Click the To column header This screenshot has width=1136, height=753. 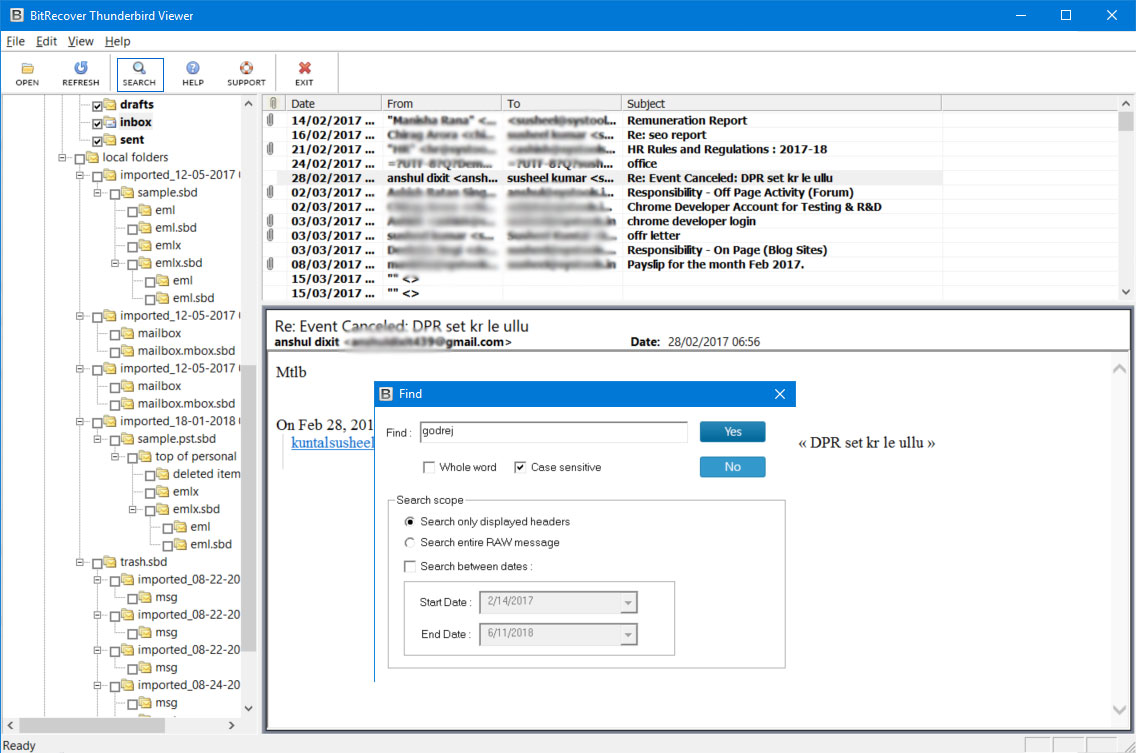pos(561,103)
